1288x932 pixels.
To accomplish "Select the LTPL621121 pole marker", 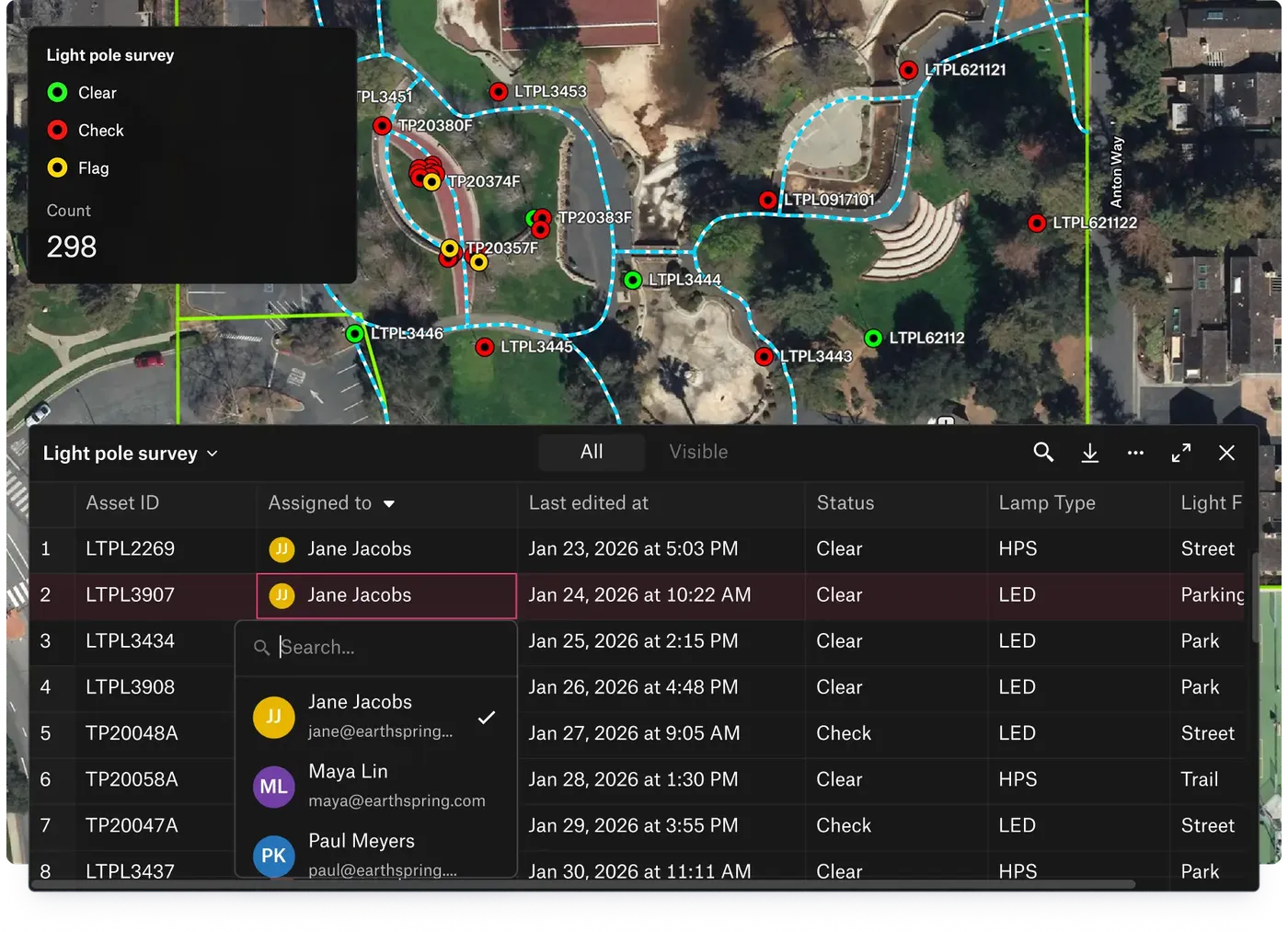I will click(908, 70).
